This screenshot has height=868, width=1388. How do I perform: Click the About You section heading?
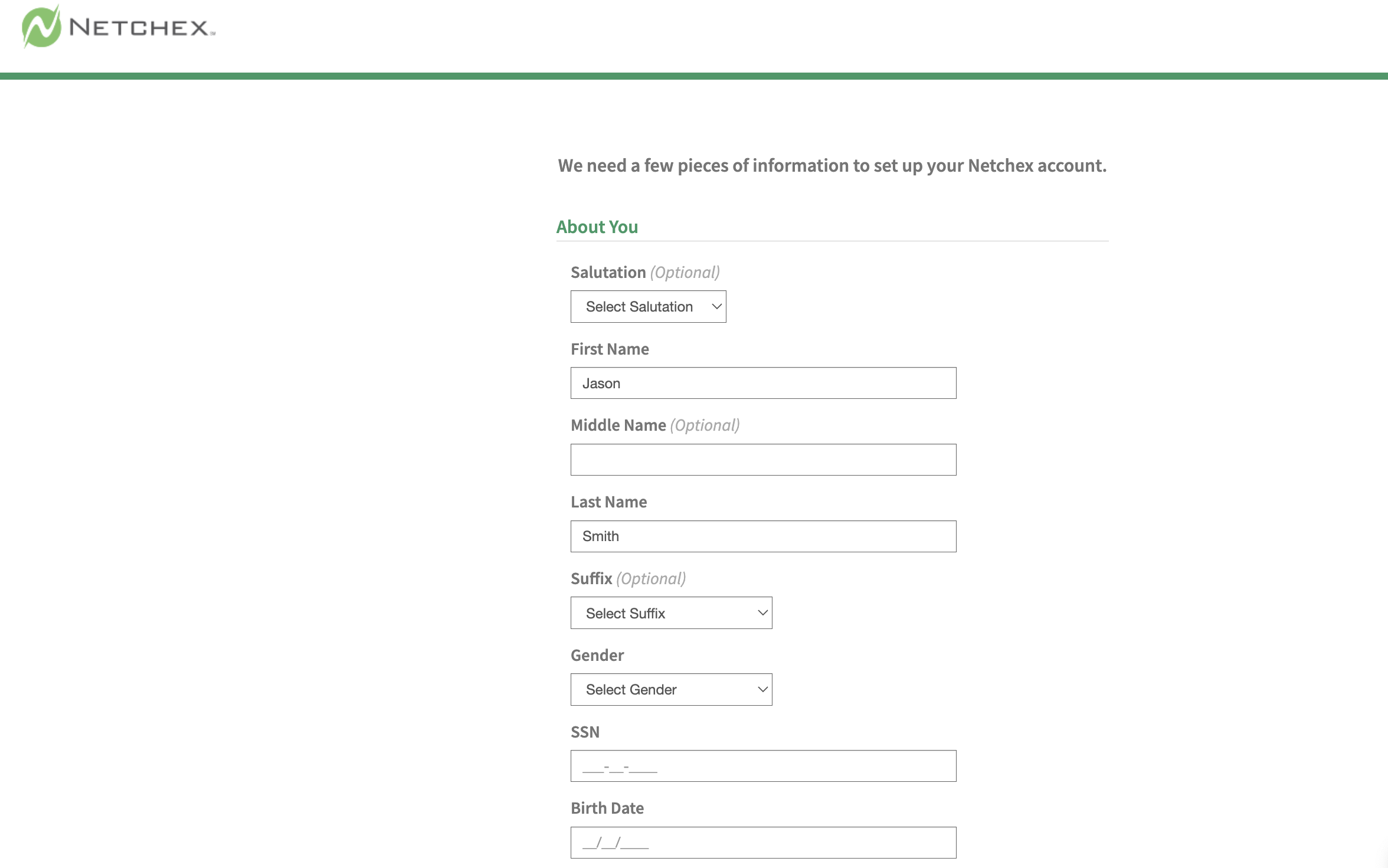coord(597,227)
